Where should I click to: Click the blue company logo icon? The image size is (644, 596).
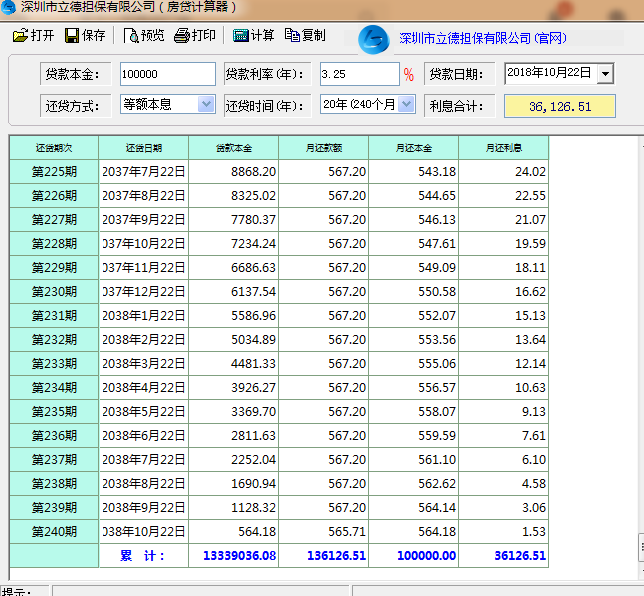click(x=373, y=39)
